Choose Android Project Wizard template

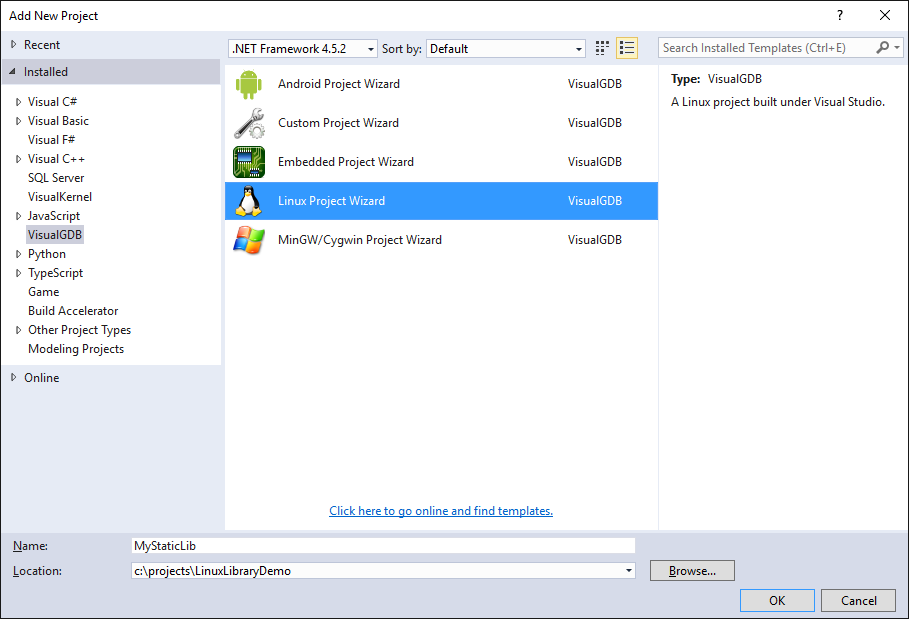[x=441, y=84]
